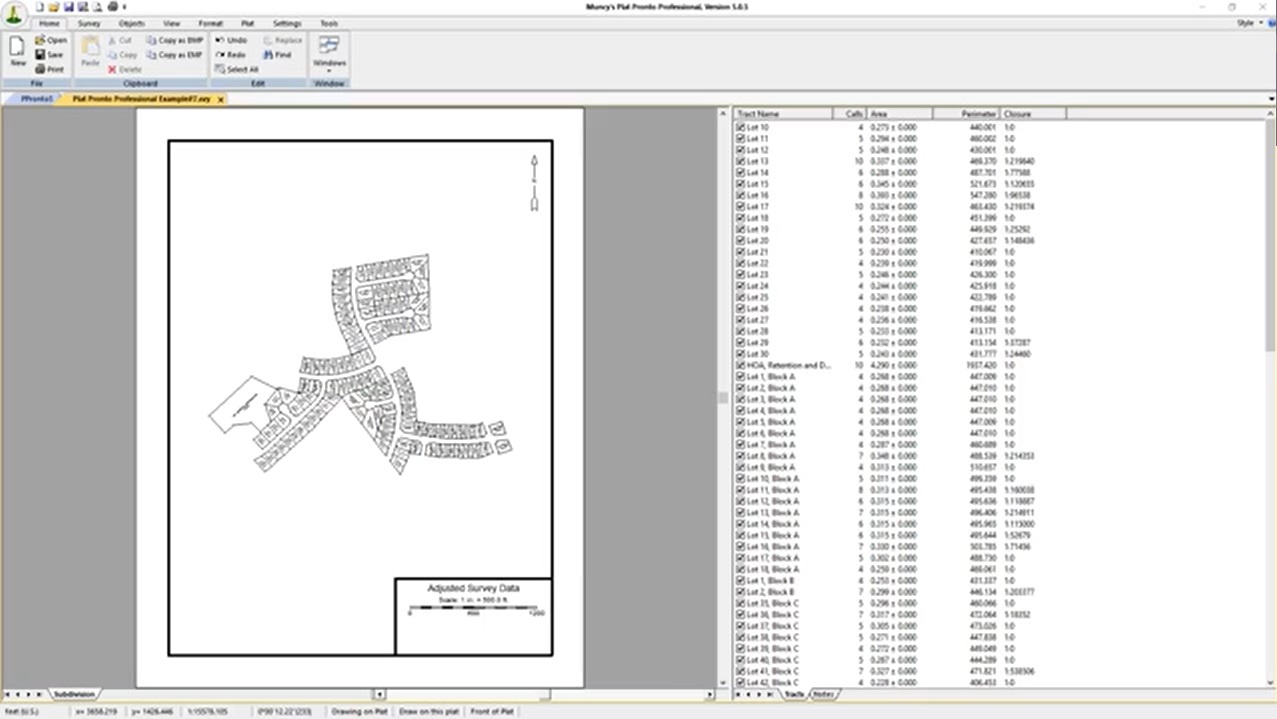Click the round green application menu button
Screen dimensions: 1277x719
[14, 14]
